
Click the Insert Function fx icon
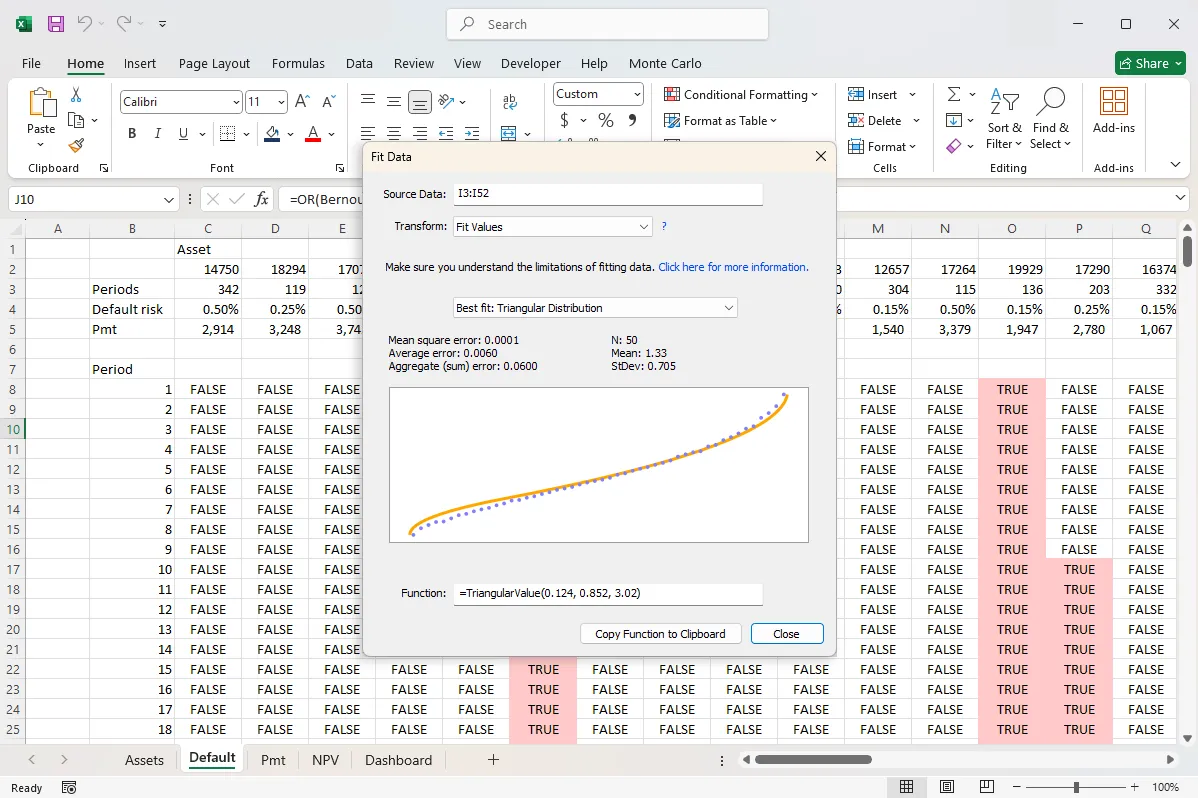coord(259,199)
